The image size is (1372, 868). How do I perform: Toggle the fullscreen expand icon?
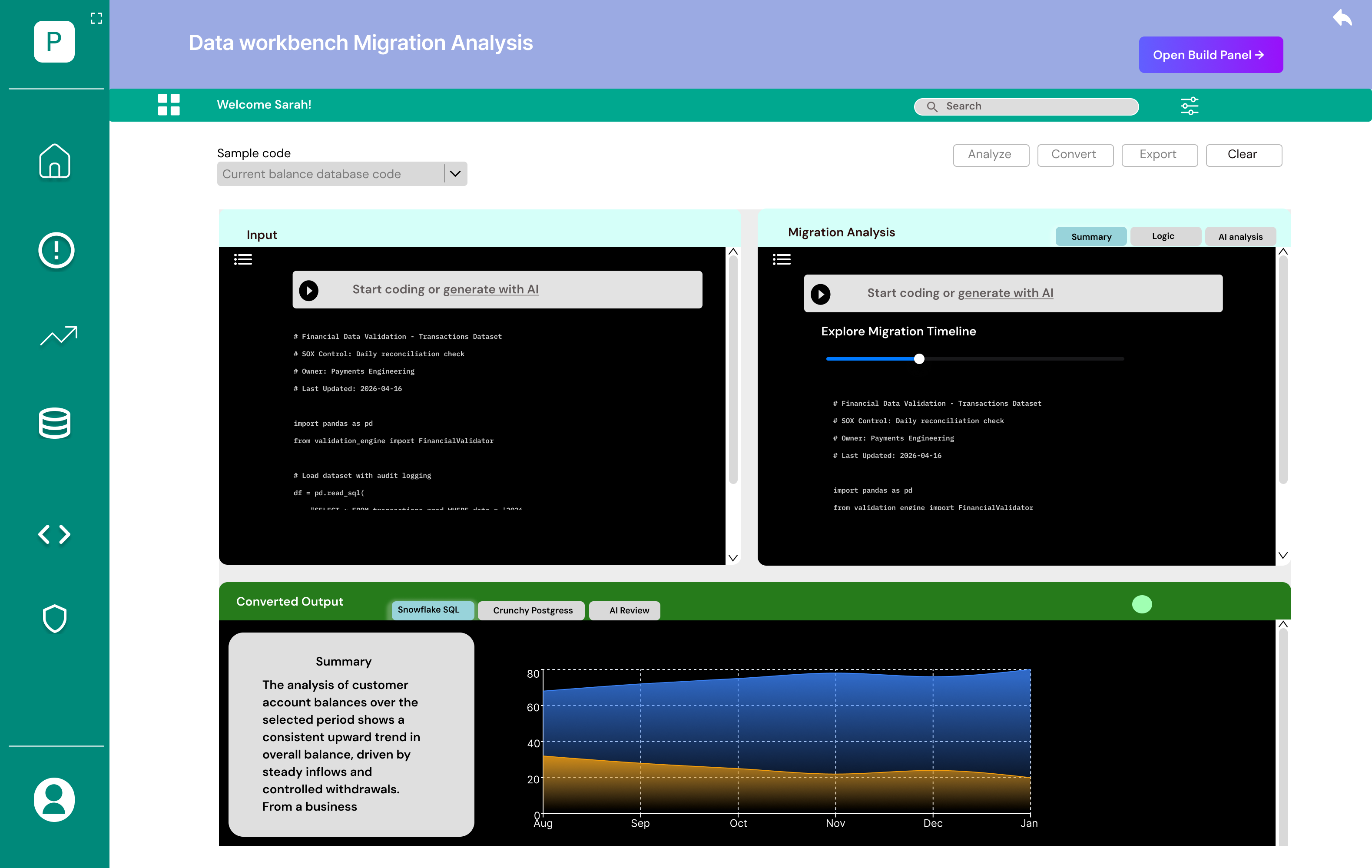(x=96, y=18)
